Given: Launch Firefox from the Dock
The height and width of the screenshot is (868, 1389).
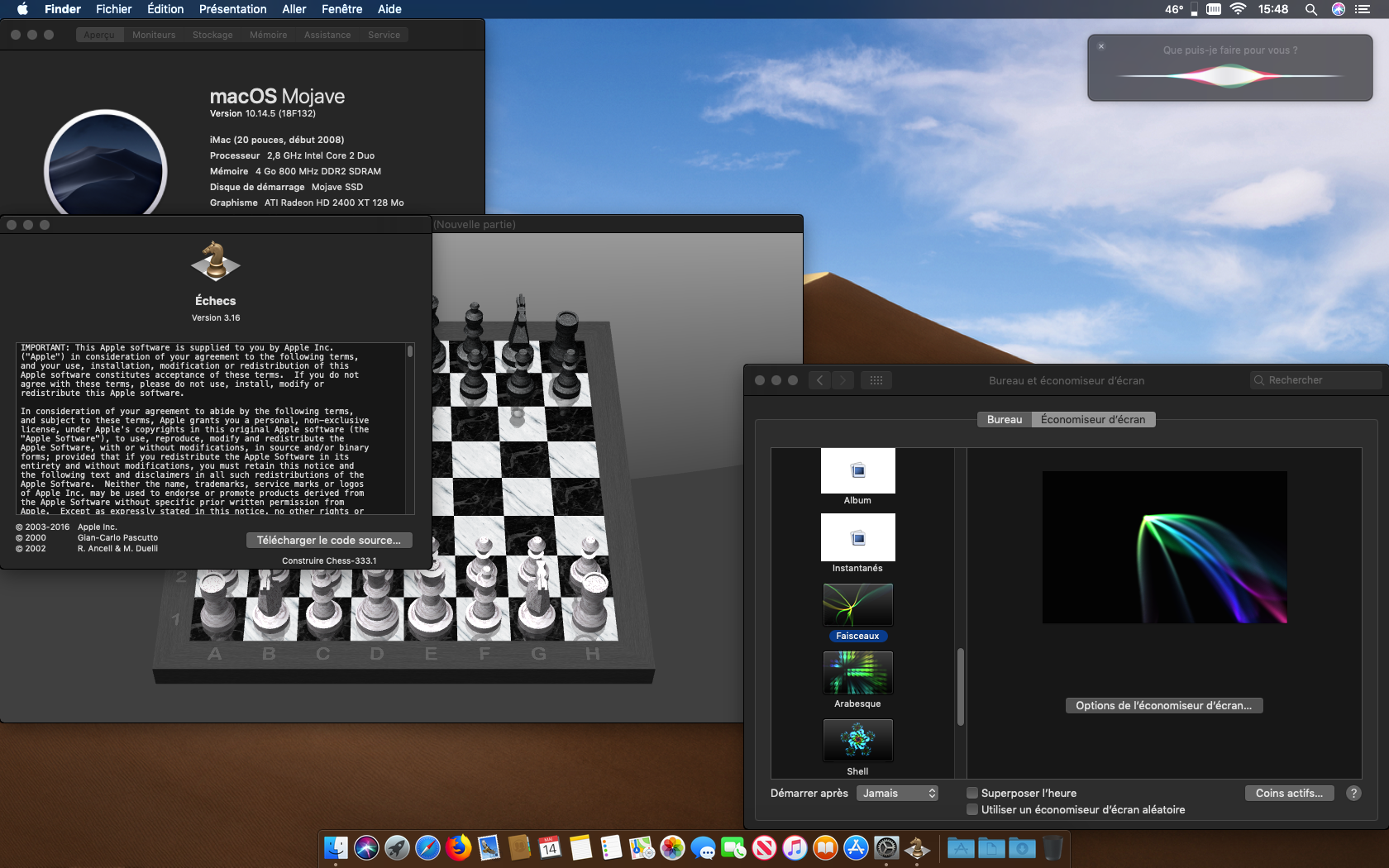Looking at the screenshot, I should click(x=458, y=847).
